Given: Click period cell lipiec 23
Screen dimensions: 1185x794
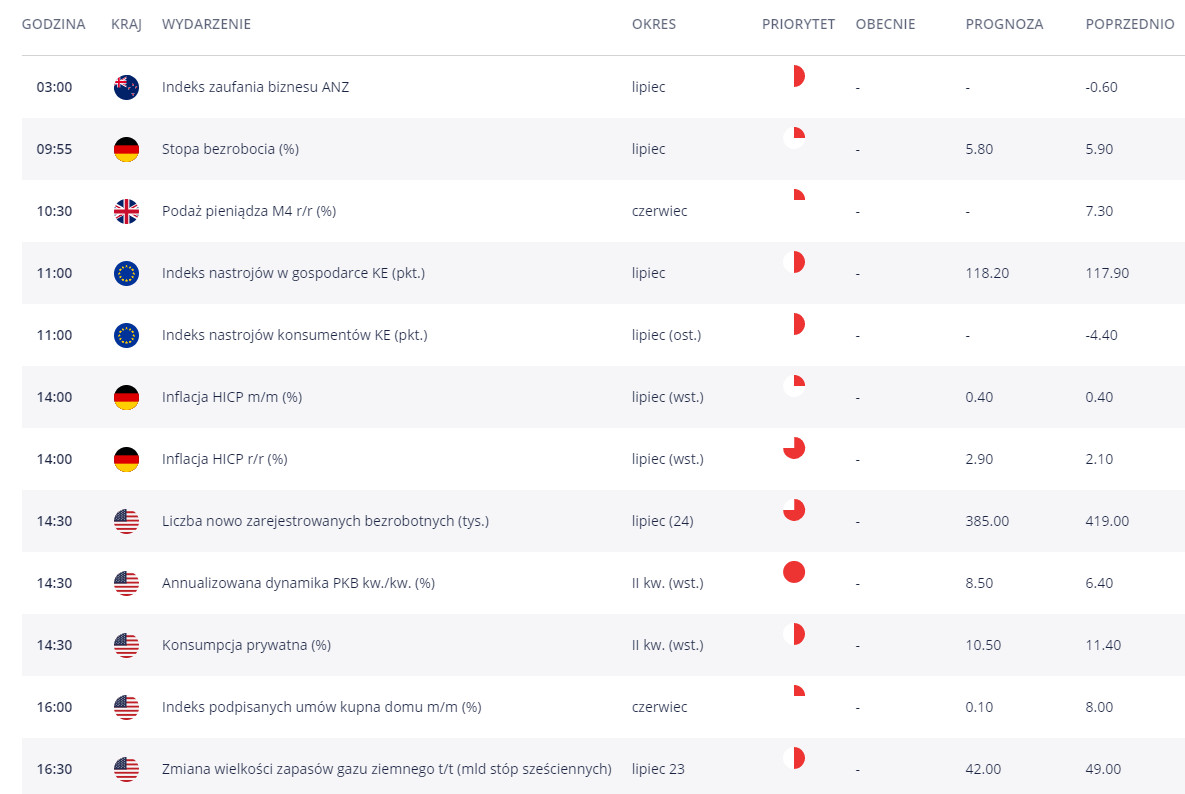Looking at the screenshot, I should pos(658,768).
